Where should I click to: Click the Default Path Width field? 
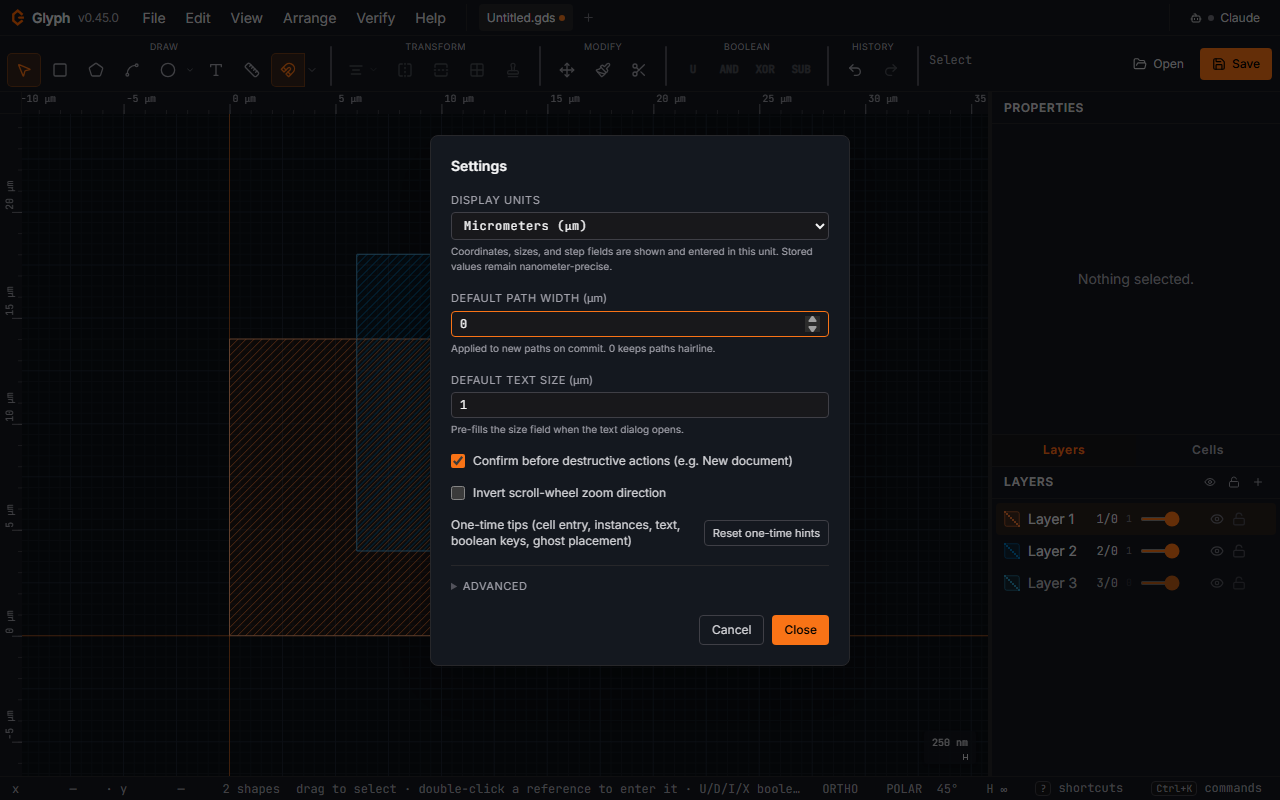(640, 324)
